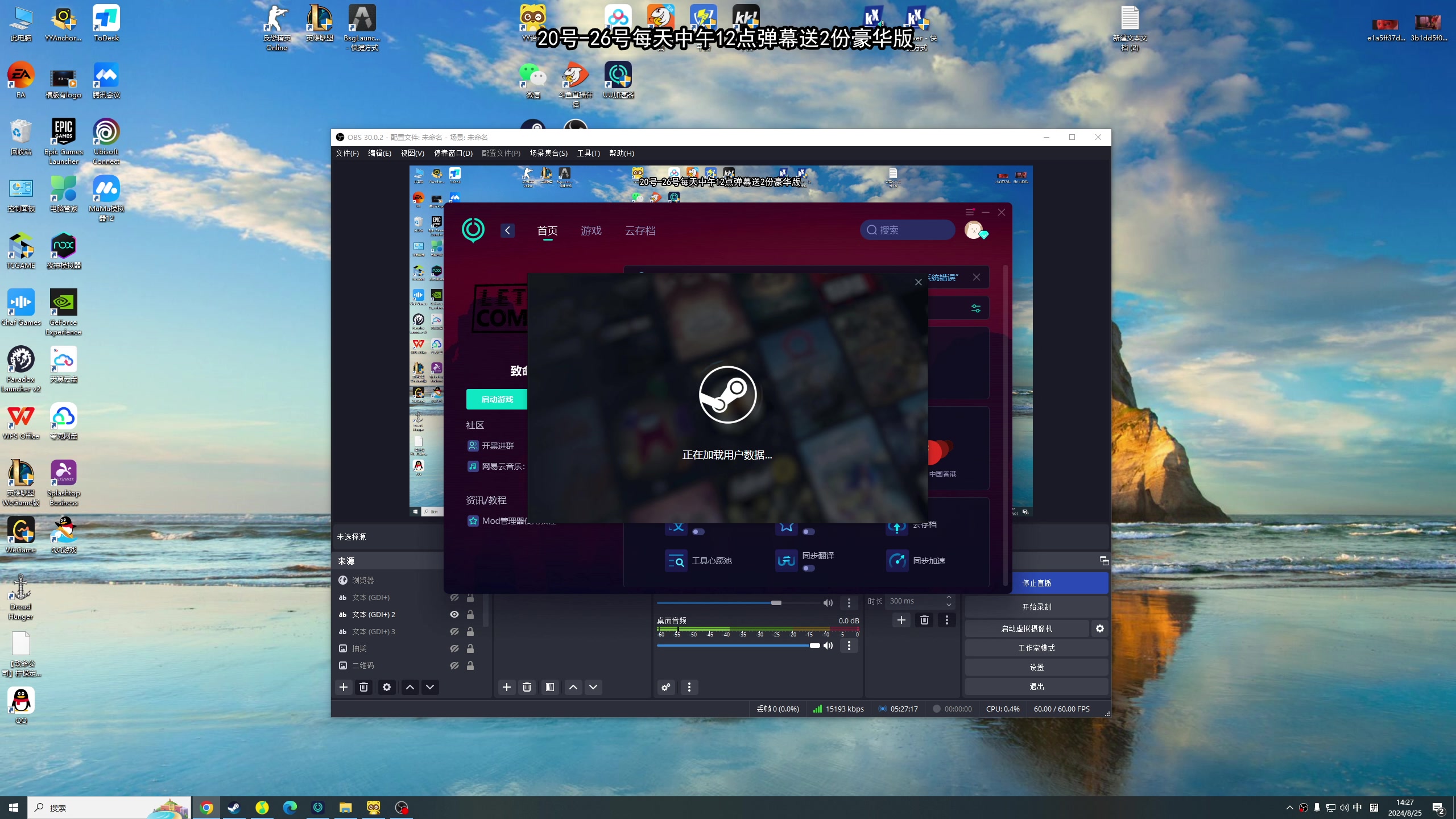Click the 搜索 field in accelerator app

click(908, 230)
